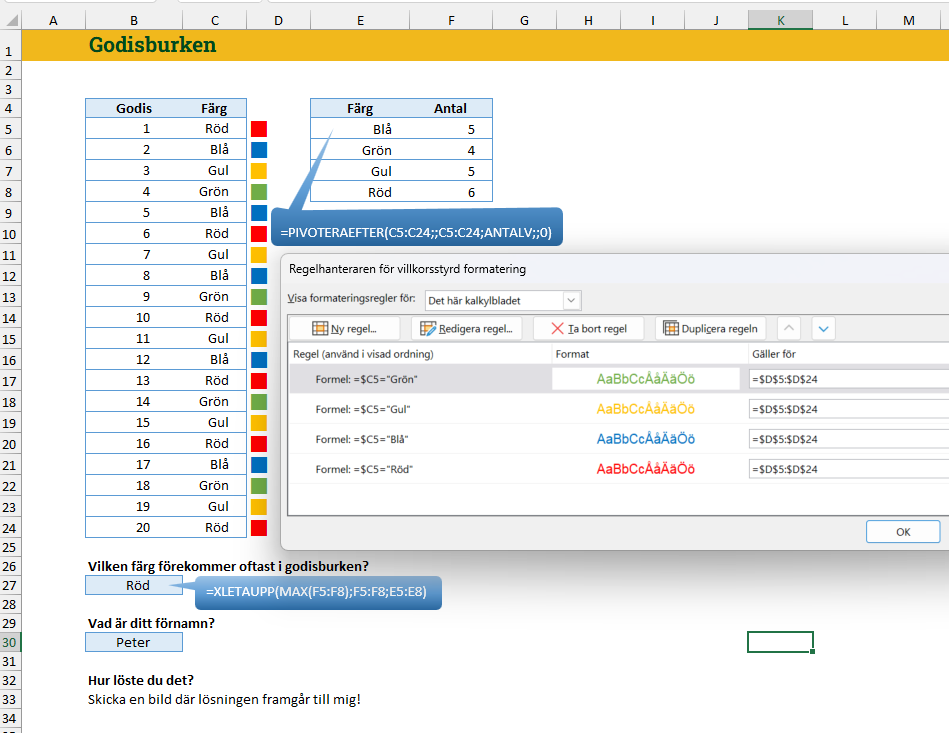Image resolution: width=949 pixels, height=733 pixels.
Task: Click the Blå cell in the summary table
Action: (x=360, y=130)
